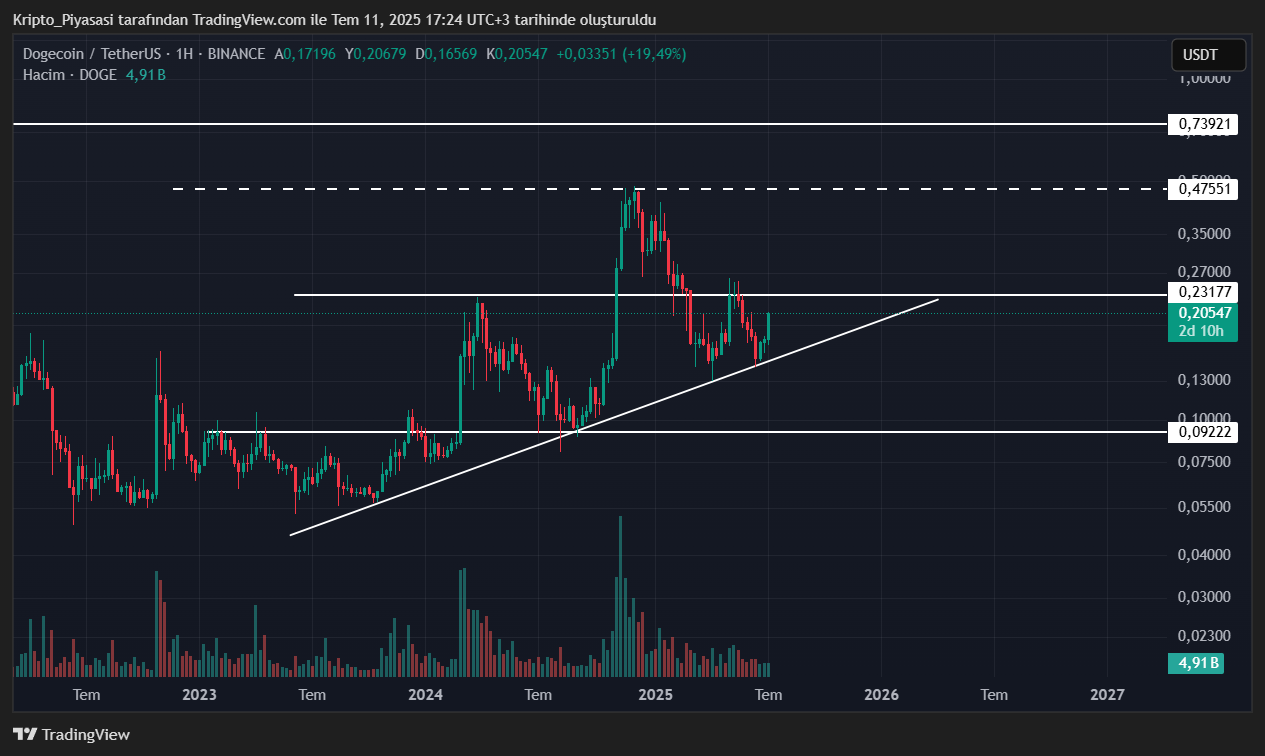Click the 0,23177 resistance price label
This screenshot has height=756, width=1265.
pyautogui.click(x=1203, y=292)
